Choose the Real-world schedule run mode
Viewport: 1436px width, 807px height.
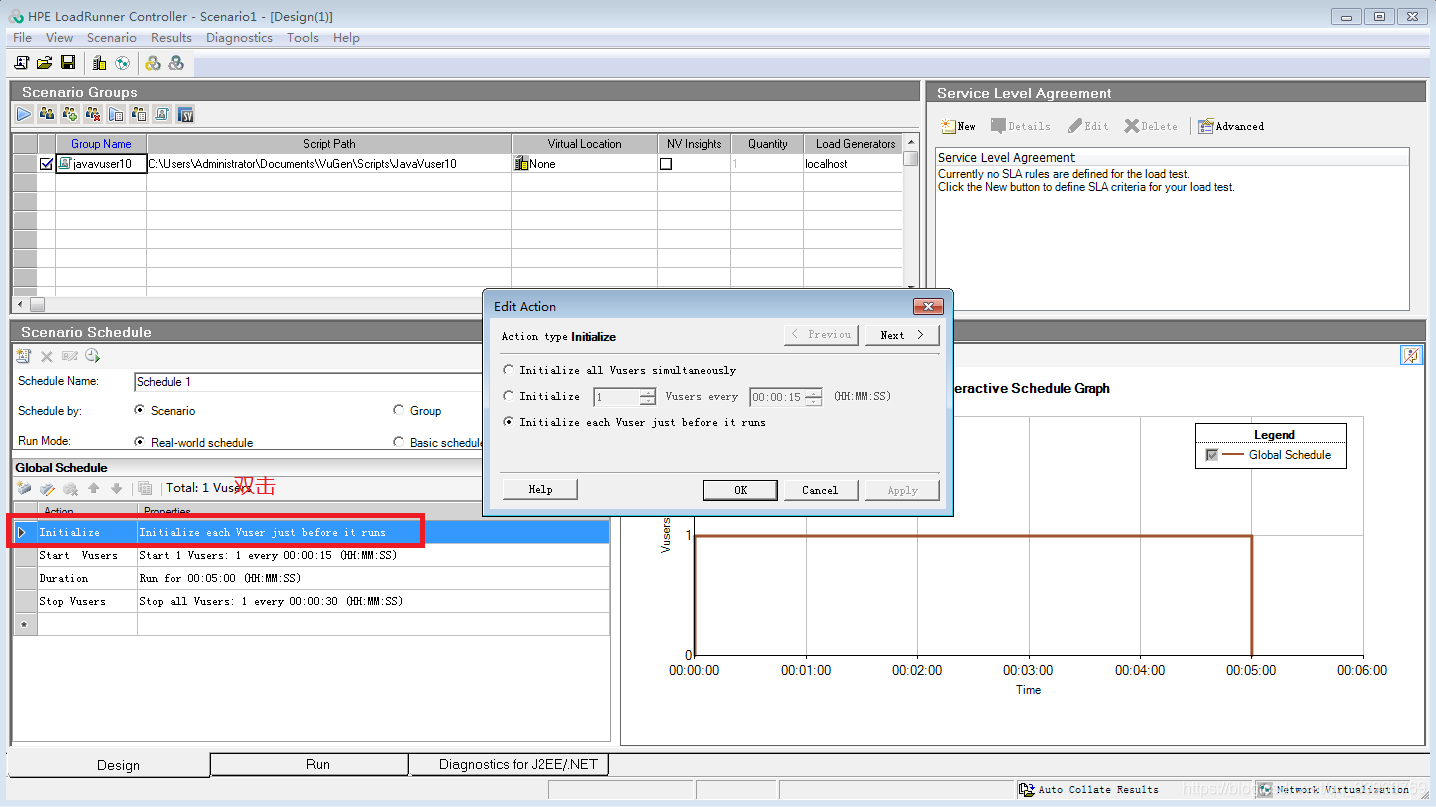(x=139, y=442)
